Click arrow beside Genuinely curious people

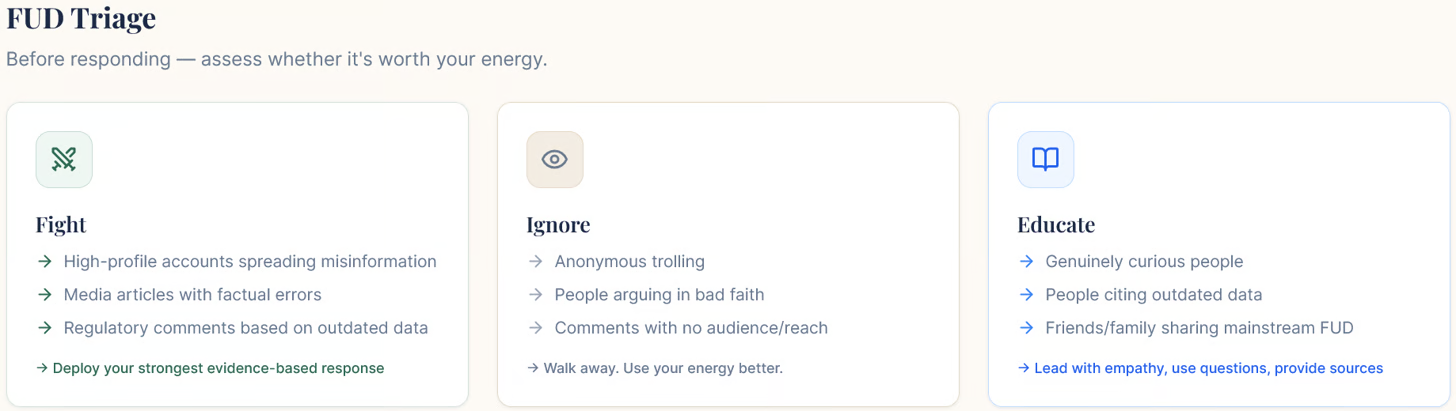[x=1026, y=262]
